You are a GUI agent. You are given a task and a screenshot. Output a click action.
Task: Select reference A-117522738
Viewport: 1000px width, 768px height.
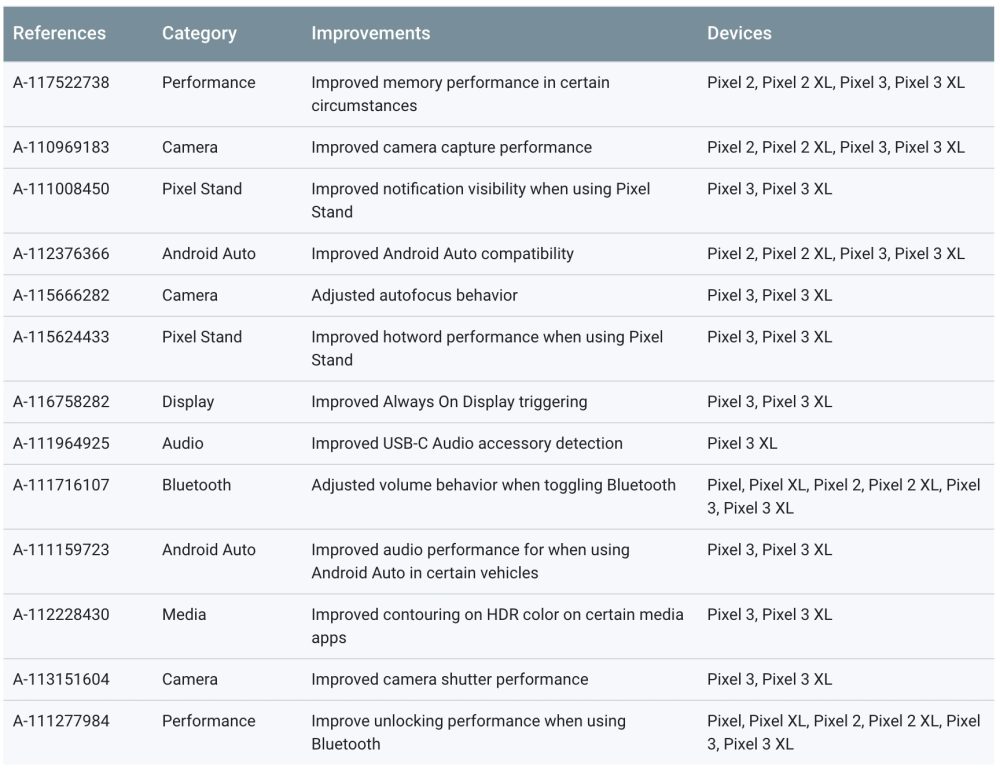point(61,83)
